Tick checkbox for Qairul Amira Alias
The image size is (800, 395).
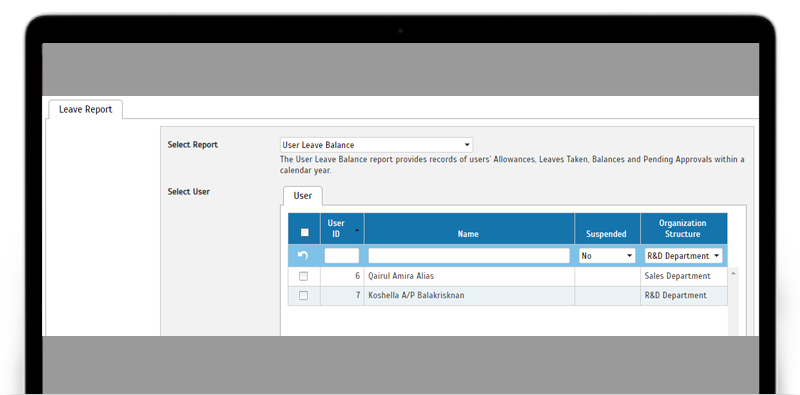point(304,276)
